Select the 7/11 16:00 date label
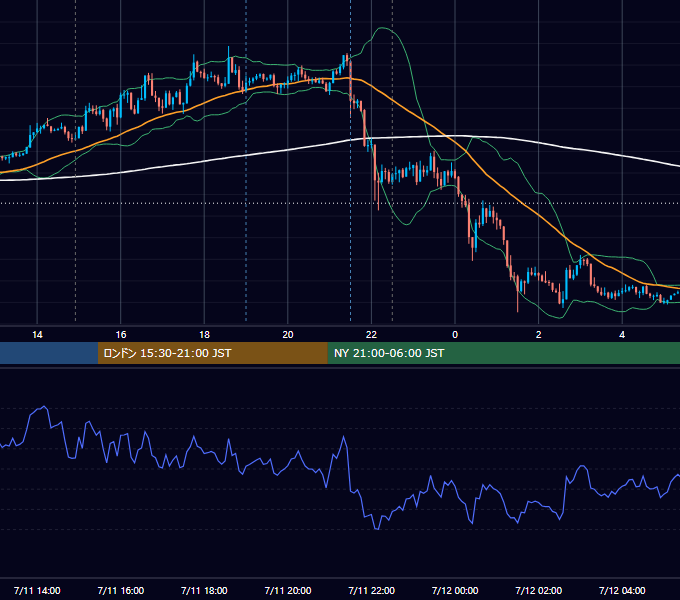The image size is (680, 600). click(x=121, y=590)
